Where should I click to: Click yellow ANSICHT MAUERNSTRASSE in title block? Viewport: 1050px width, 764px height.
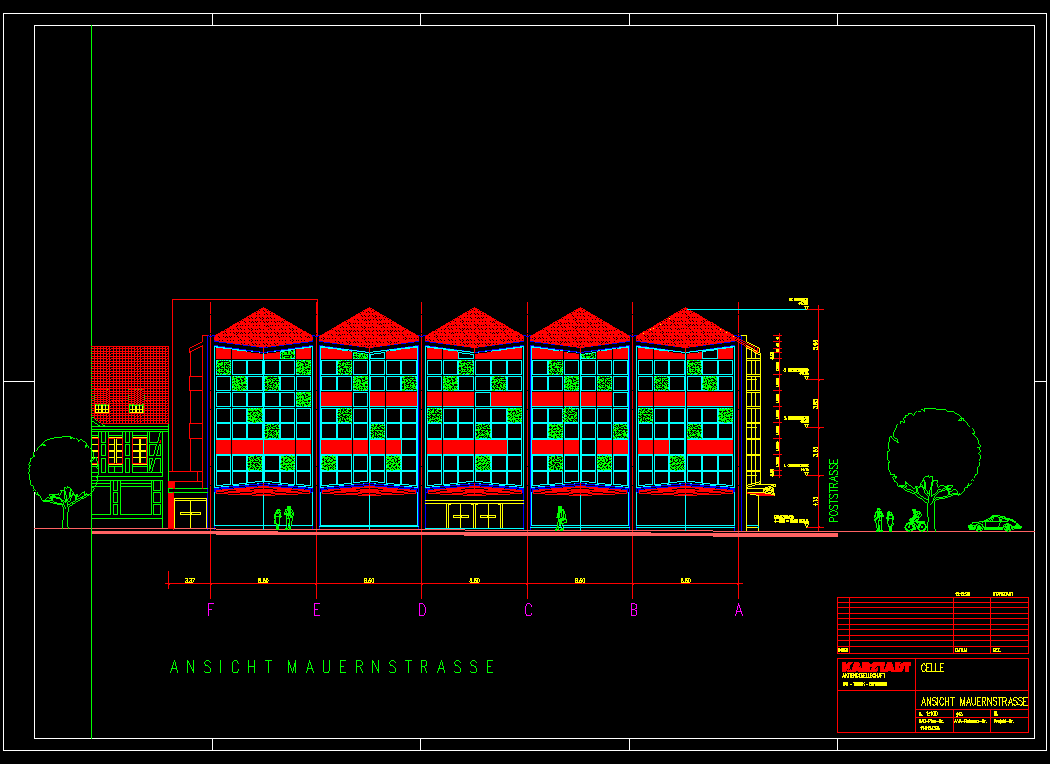coord(972,701)
